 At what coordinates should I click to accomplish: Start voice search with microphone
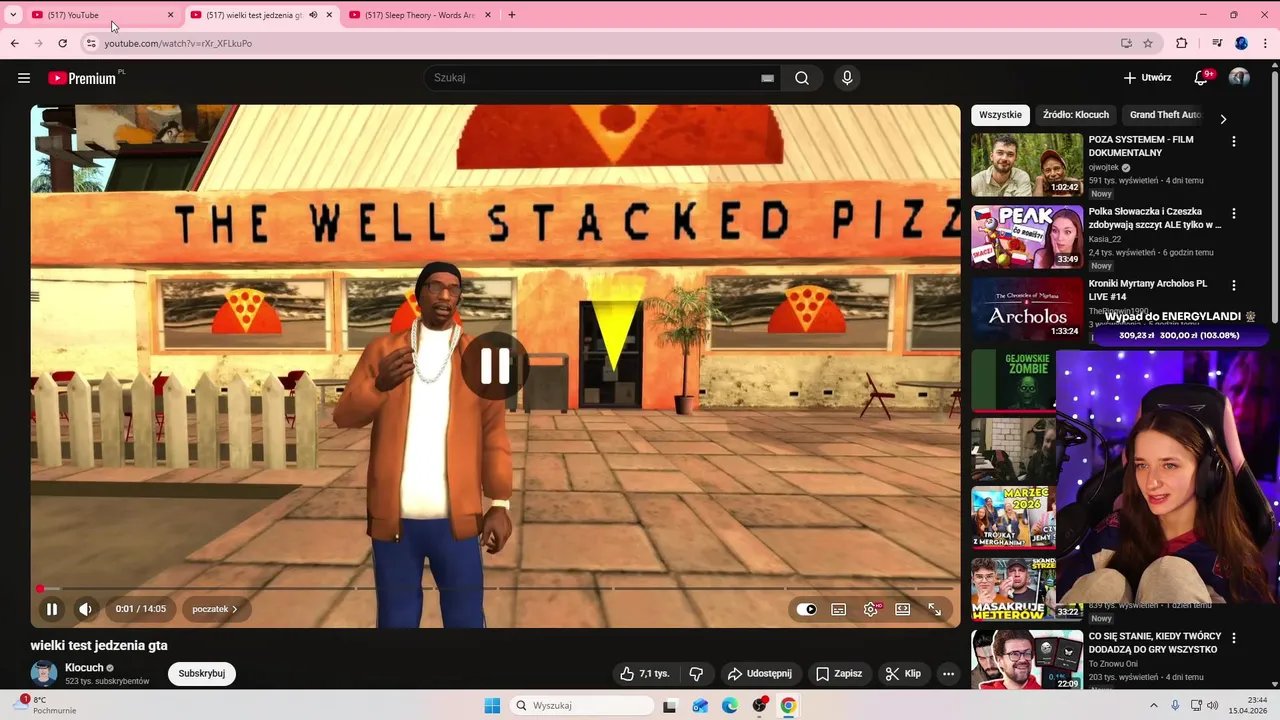847,78
